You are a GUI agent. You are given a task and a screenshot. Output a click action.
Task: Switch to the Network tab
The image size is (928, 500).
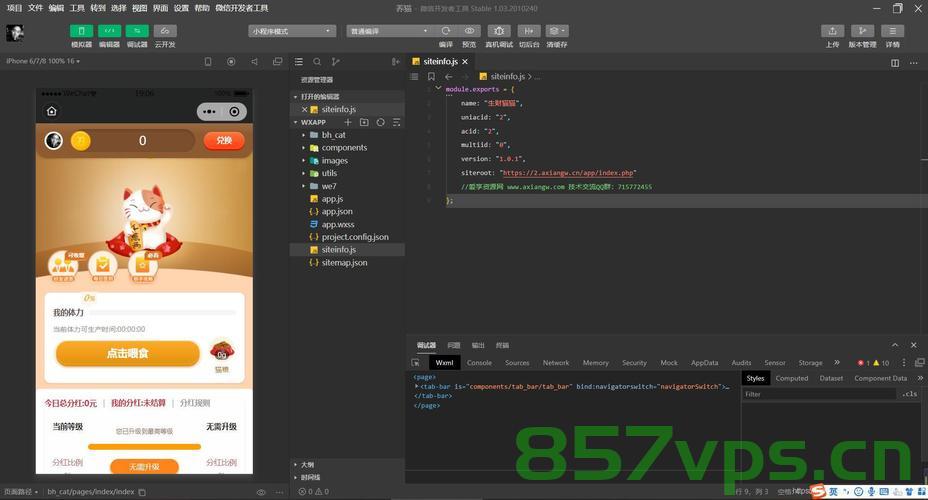[x=556, y=363]
